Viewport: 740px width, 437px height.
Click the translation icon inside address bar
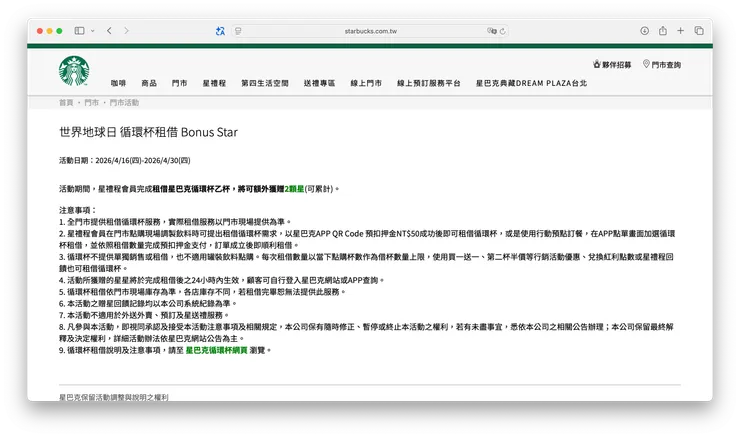pos(491,31)
